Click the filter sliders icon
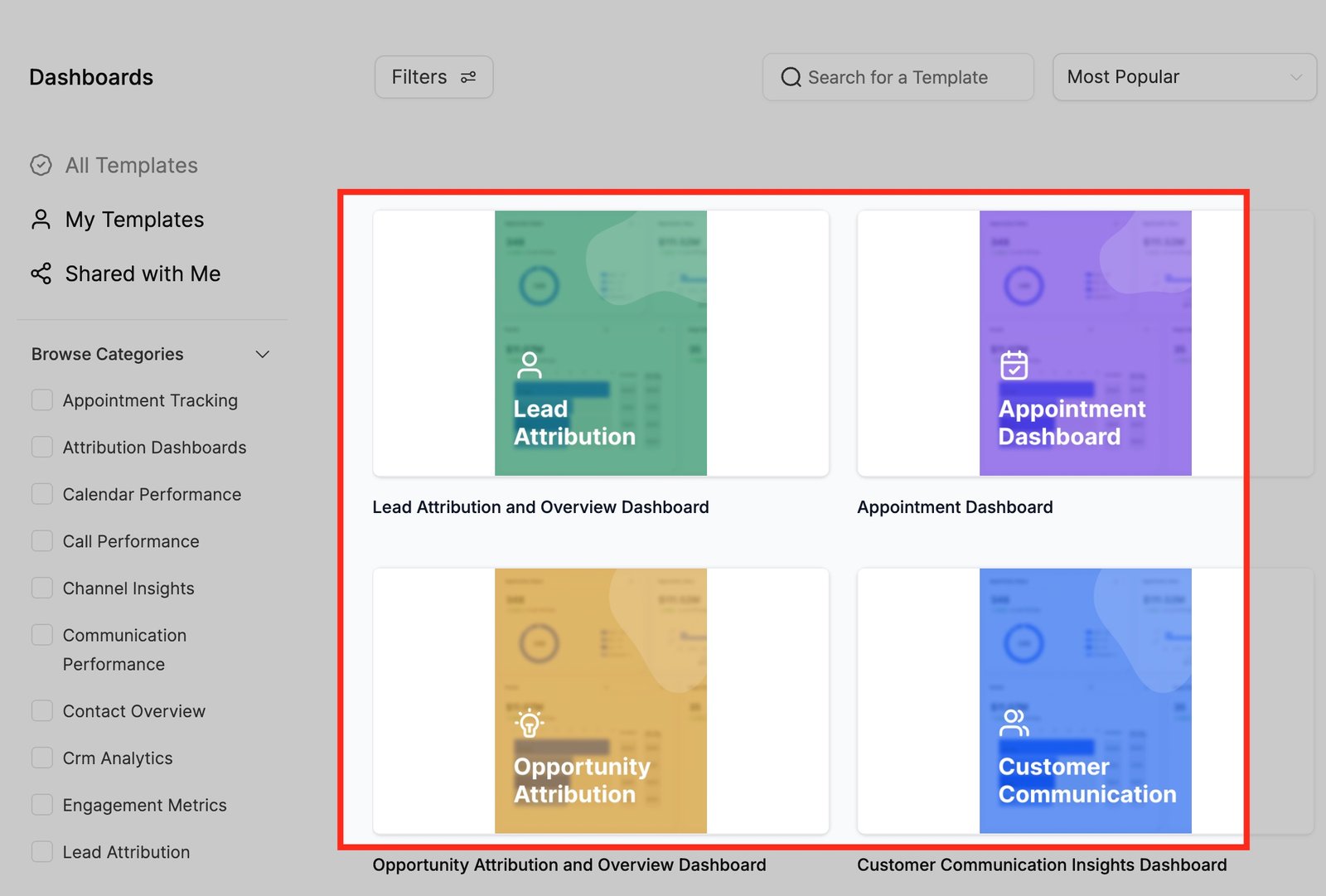Image resolution: width=1326 pixels, height=896 pixels. tap(468, 77)
